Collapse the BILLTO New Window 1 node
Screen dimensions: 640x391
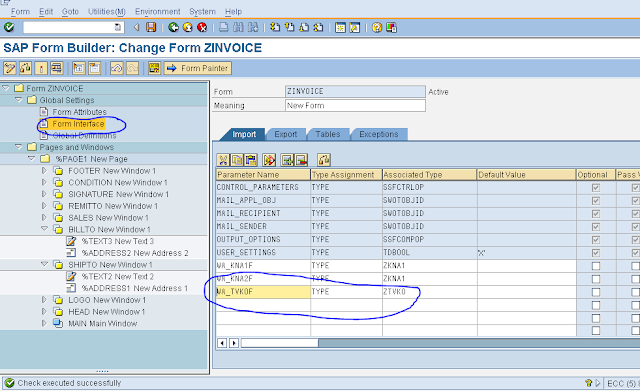point(44,229)
